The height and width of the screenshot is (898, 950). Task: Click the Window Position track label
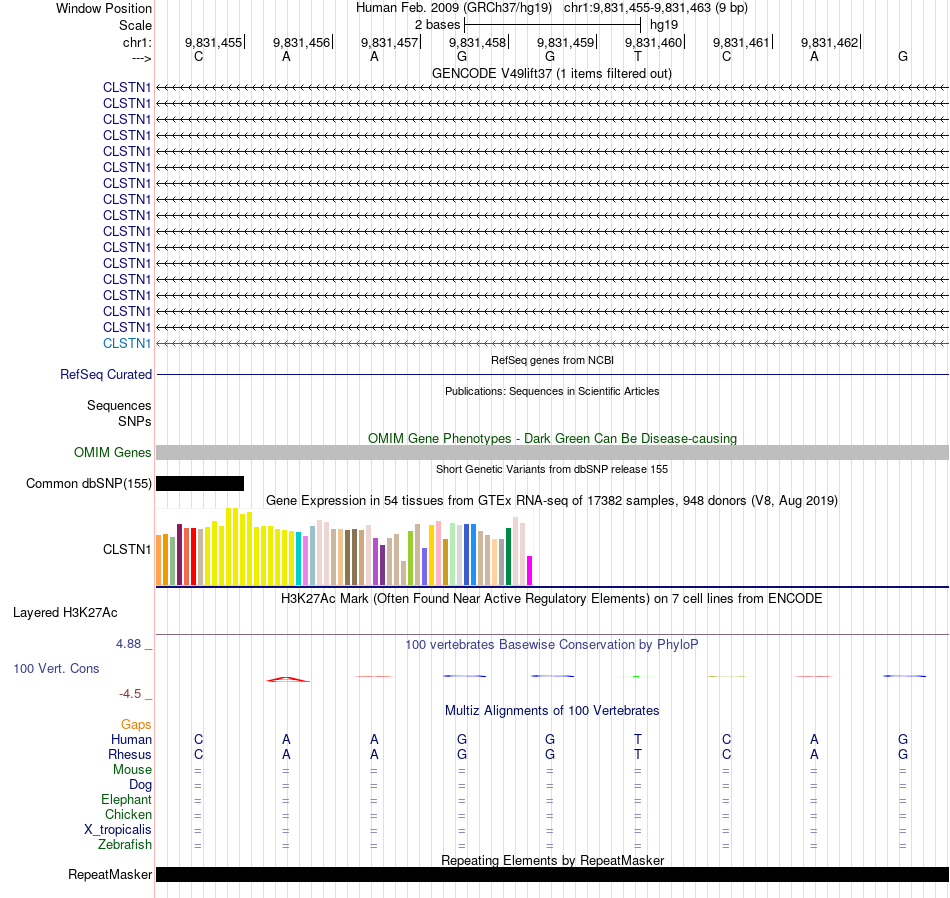click(104, 8)
